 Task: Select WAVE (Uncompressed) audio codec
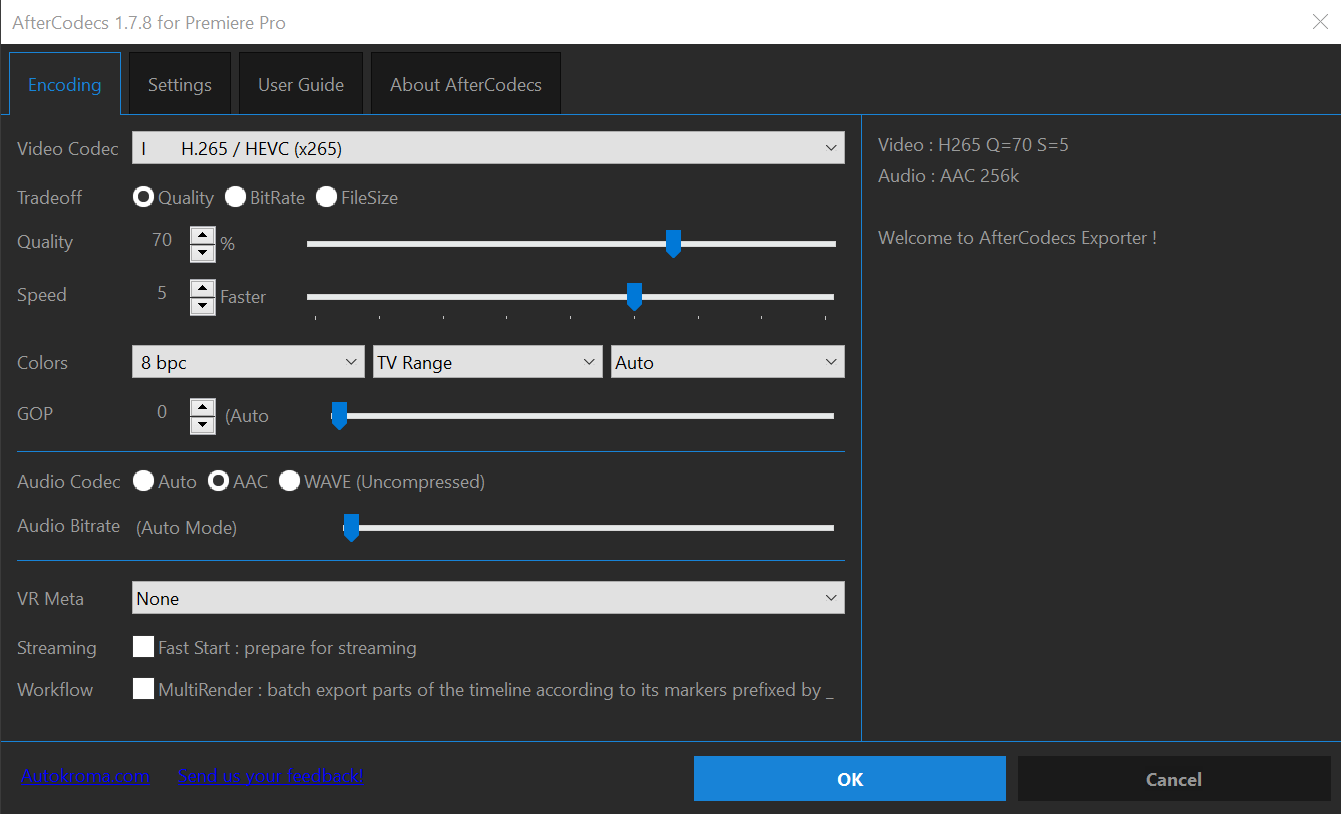[289, 481]
